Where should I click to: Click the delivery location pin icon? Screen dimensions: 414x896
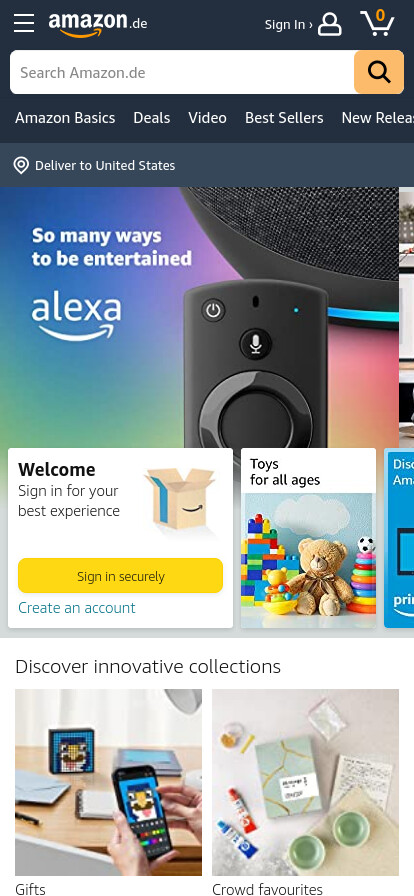pos(21,166)
